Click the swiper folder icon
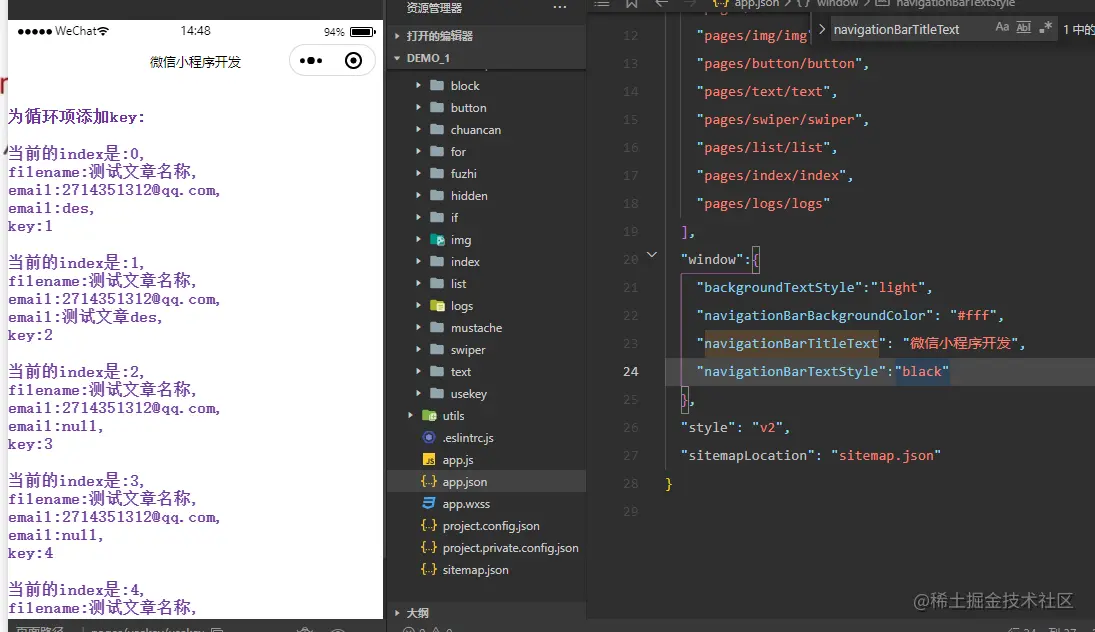Viewport: 1095px width, 632px height. point(437,349)
